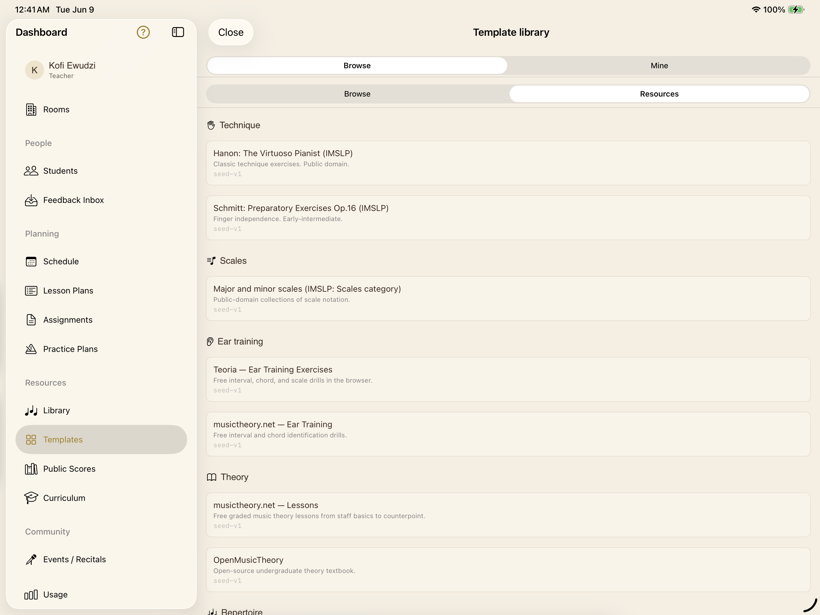Click the Ear training ear icon
Image resolution: width=820 pixels, height=615 pixels.
tap(210, 341)
